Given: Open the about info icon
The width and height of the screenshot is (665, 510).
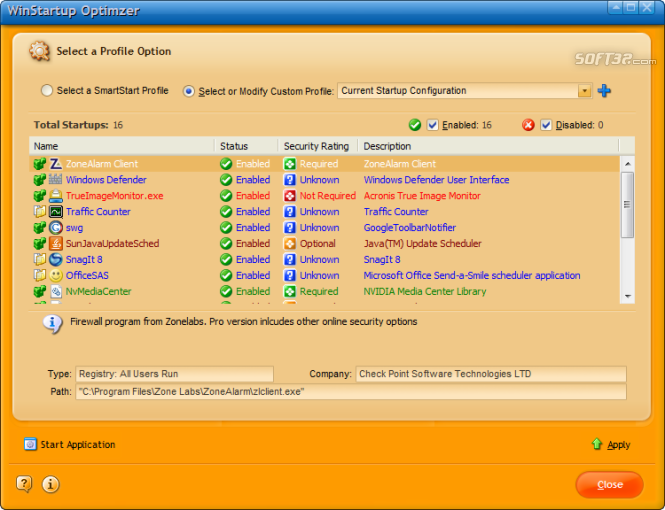Looking at the screenshot, I should 50,484.
